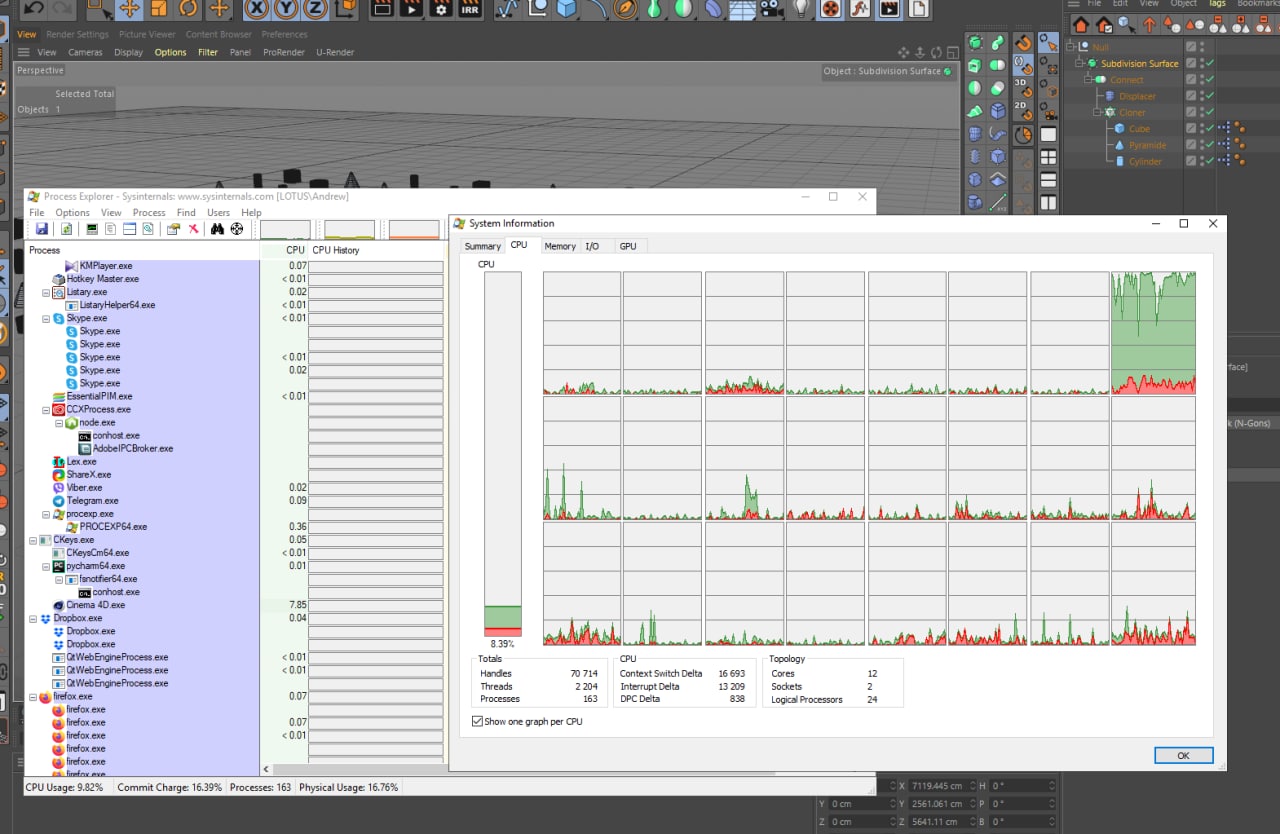Image resolution: width=1280 pixels, height=834 pixels.
Task: Click the binoculars Find Handle icon
Action: 217,229
